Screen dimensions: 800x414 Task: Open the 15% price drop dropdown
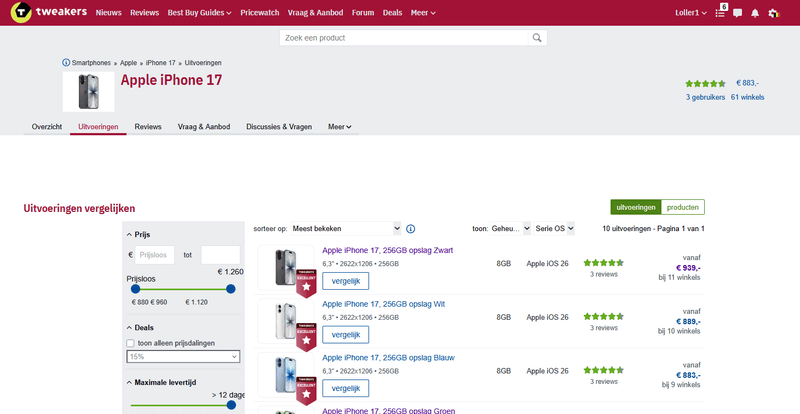click(x=183, y=357)
